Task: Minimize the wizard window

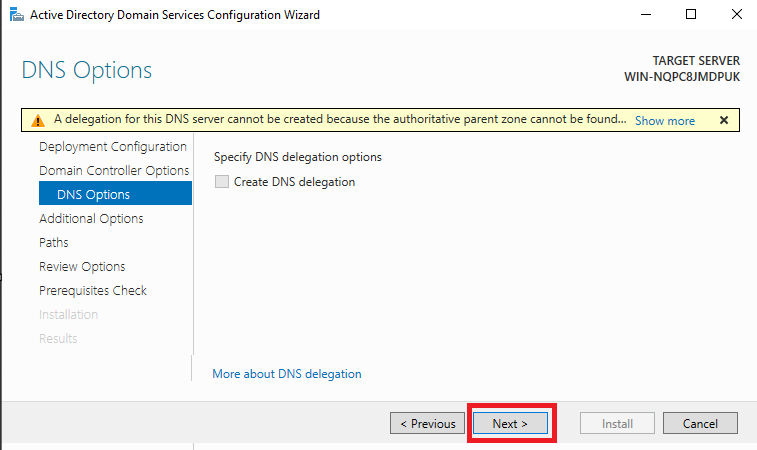Action: [x=646, y=14]
